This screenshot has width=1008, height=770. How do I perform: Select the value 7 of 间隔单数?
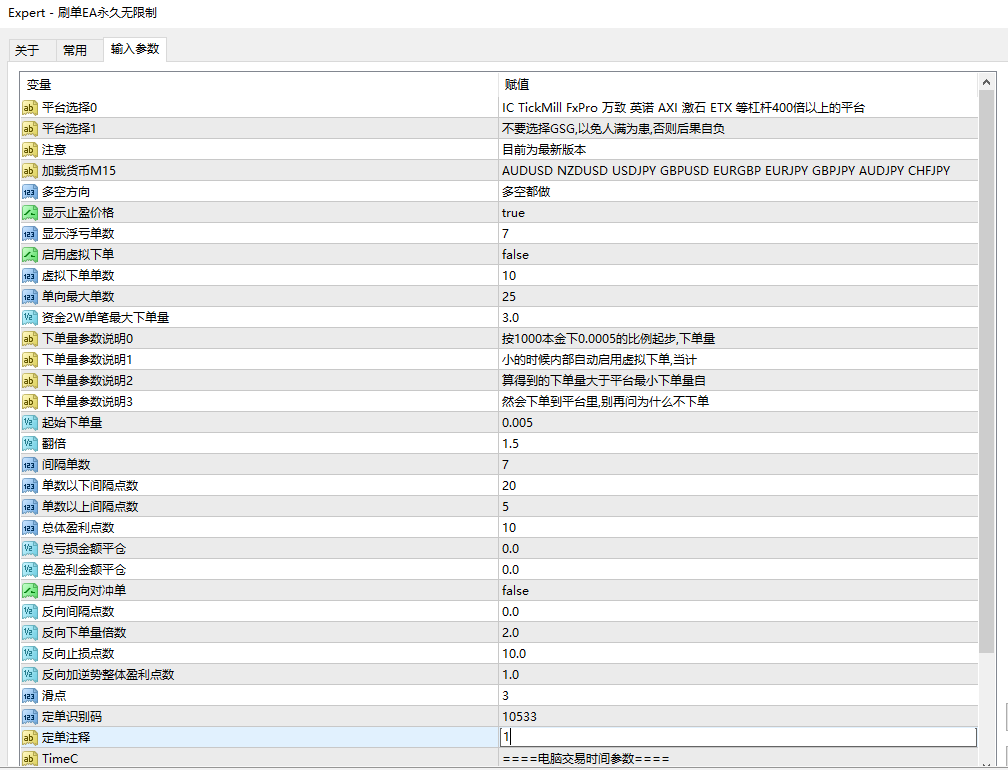click(505, 465)
